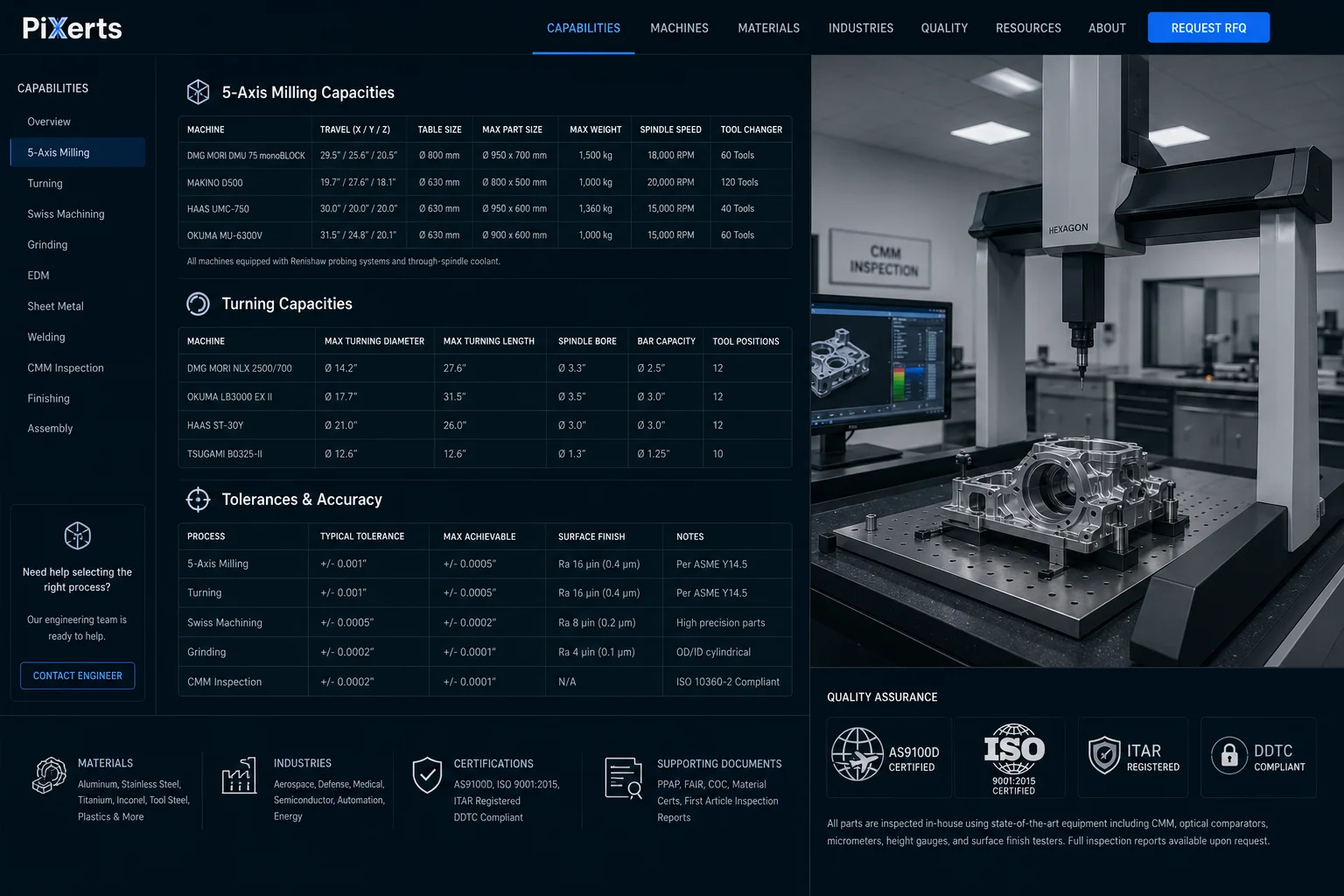Open the Quality nav item
Screen dimensions: 1344x896
coord(944,28)
